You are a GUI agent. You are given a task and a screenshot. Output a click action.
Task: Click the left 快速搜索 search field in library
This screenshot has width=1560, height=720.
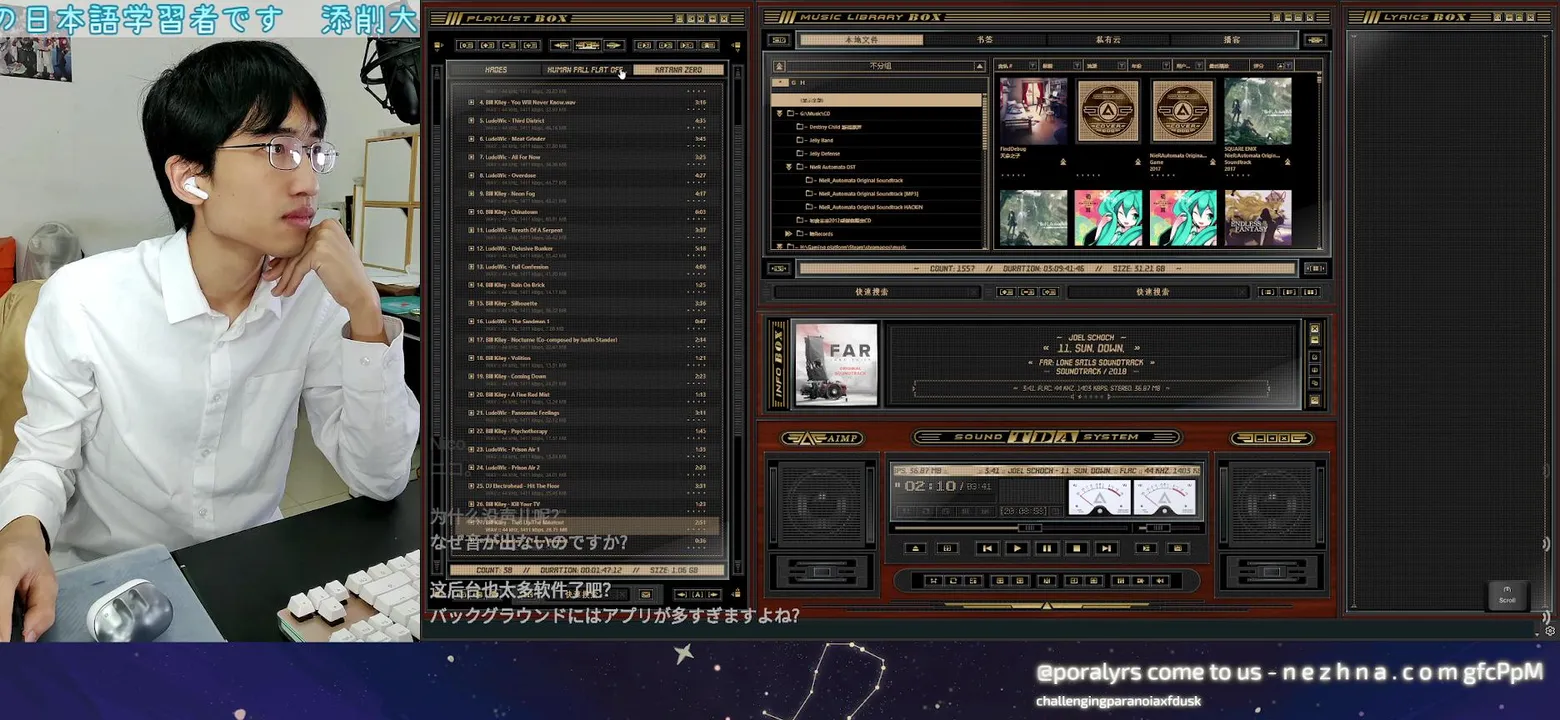click(876, 292)
